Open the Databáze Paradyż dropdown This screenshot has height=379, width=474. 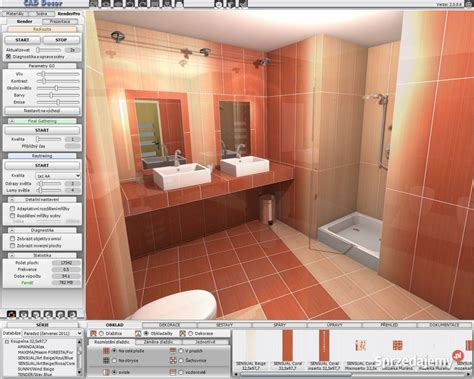point(52,333)
